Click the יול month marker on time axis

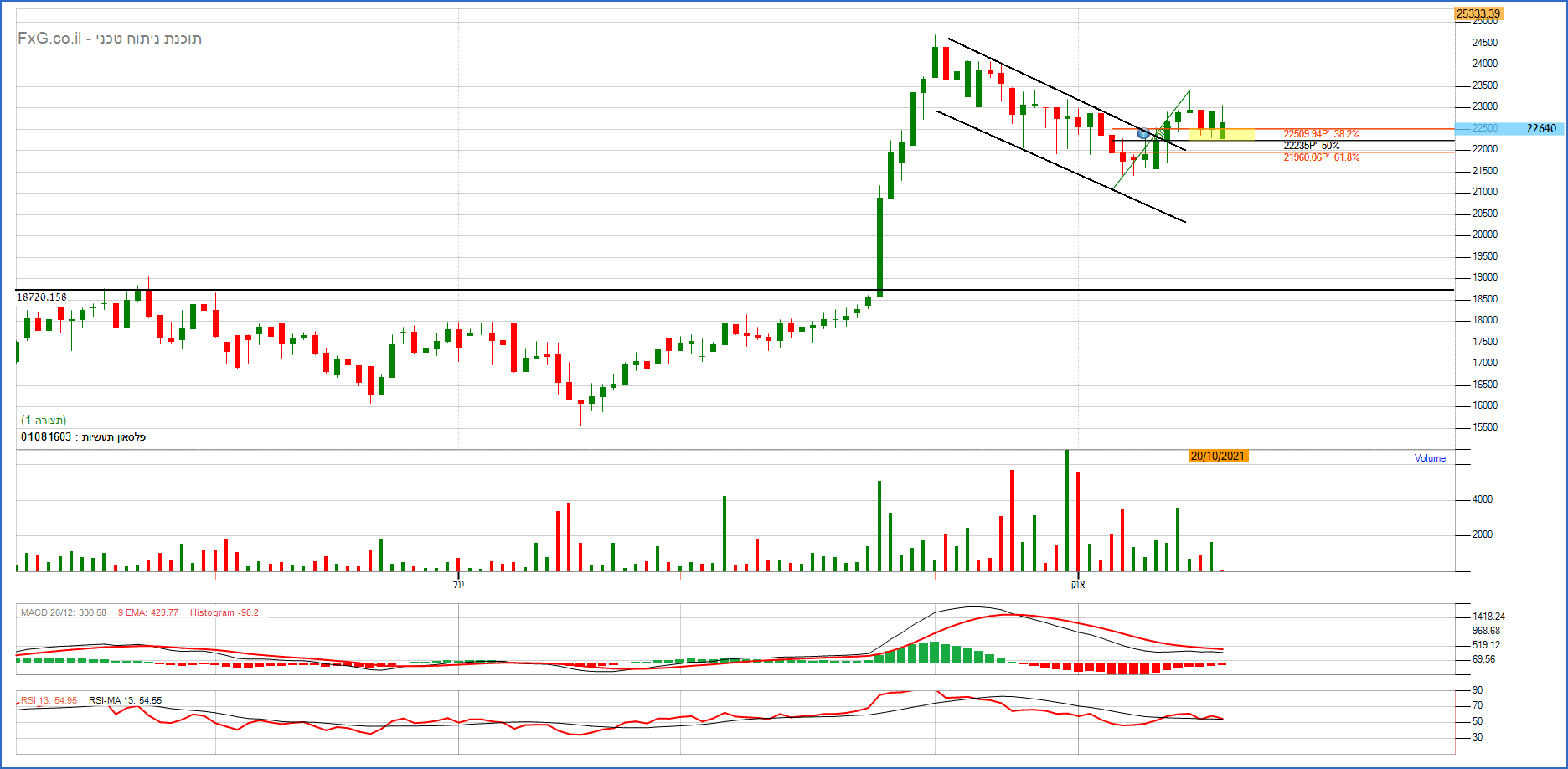458,584
